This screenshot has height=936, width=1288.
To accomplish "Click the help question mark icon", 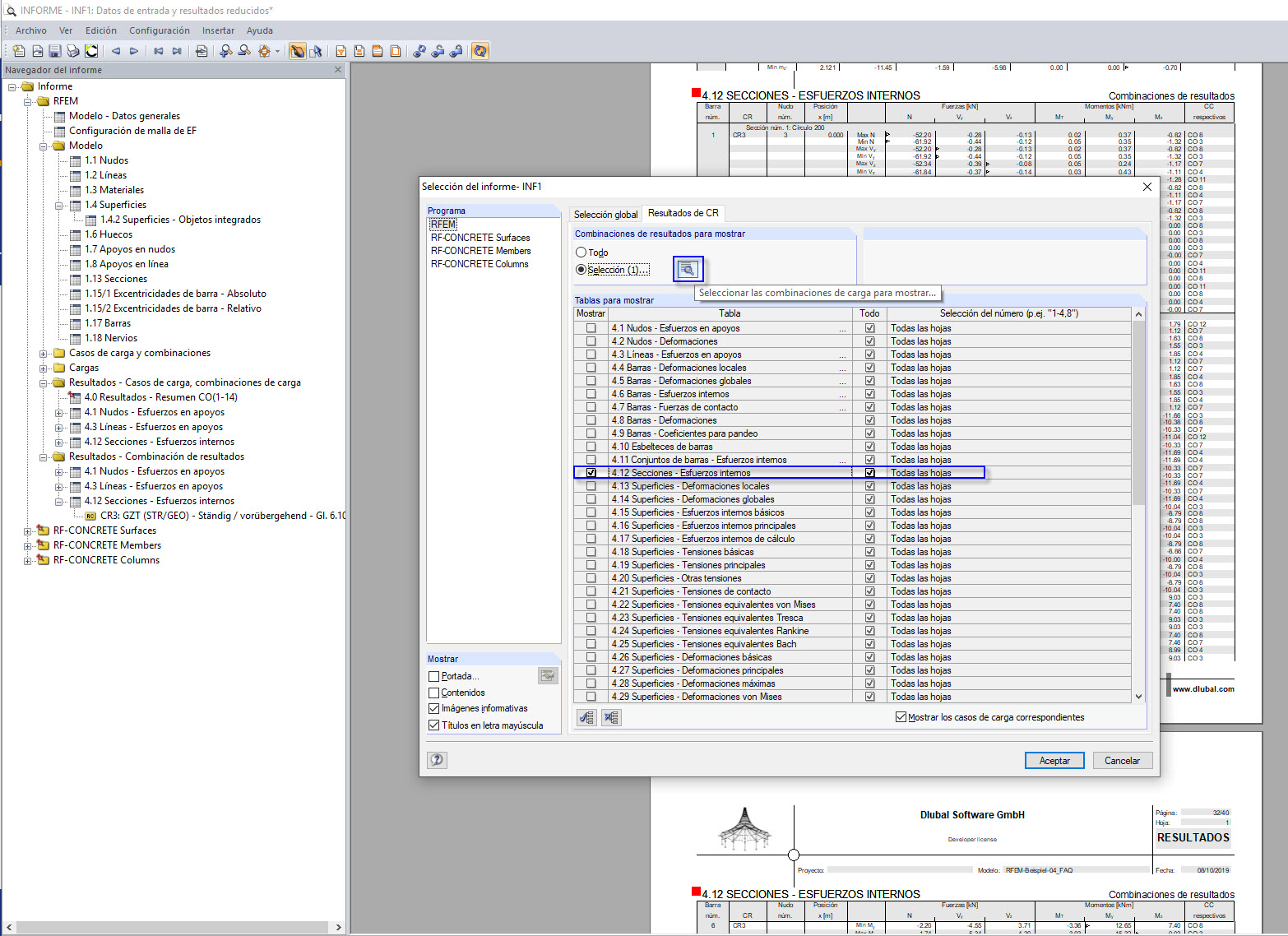I will click(x=437, y=760).
